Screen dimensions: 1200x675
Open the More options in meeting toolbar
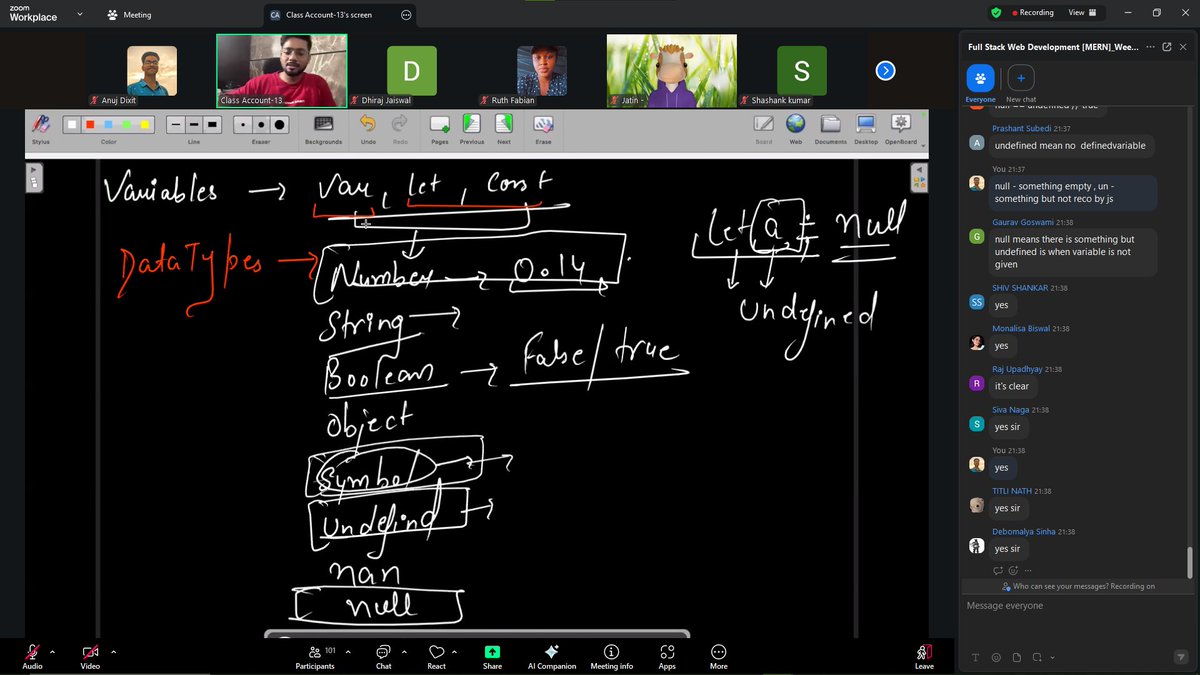pos(719,656)
